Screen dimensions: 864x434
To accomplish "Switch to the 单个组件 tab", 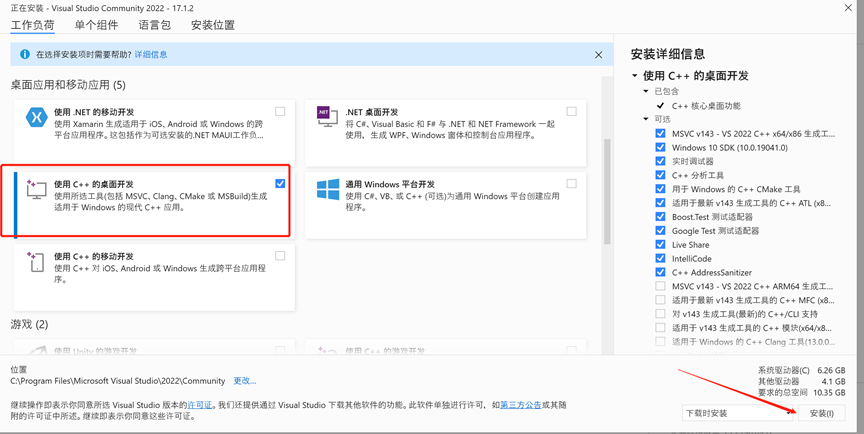I will click(96, 25).
